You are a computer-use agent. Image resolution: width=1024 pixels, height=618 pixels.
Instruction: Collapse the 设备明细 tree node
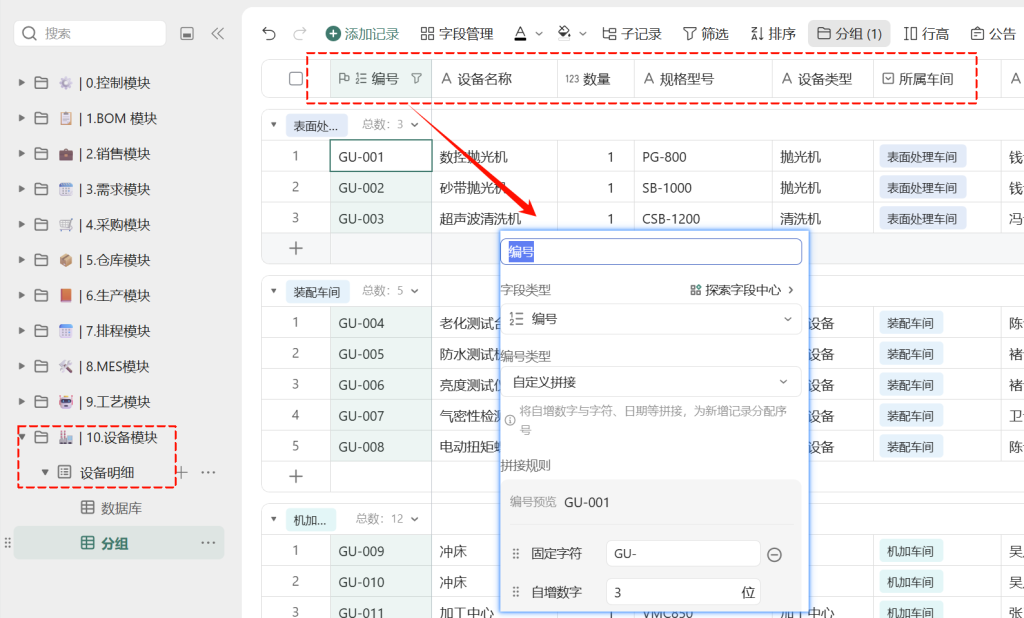tap(45, 472)
